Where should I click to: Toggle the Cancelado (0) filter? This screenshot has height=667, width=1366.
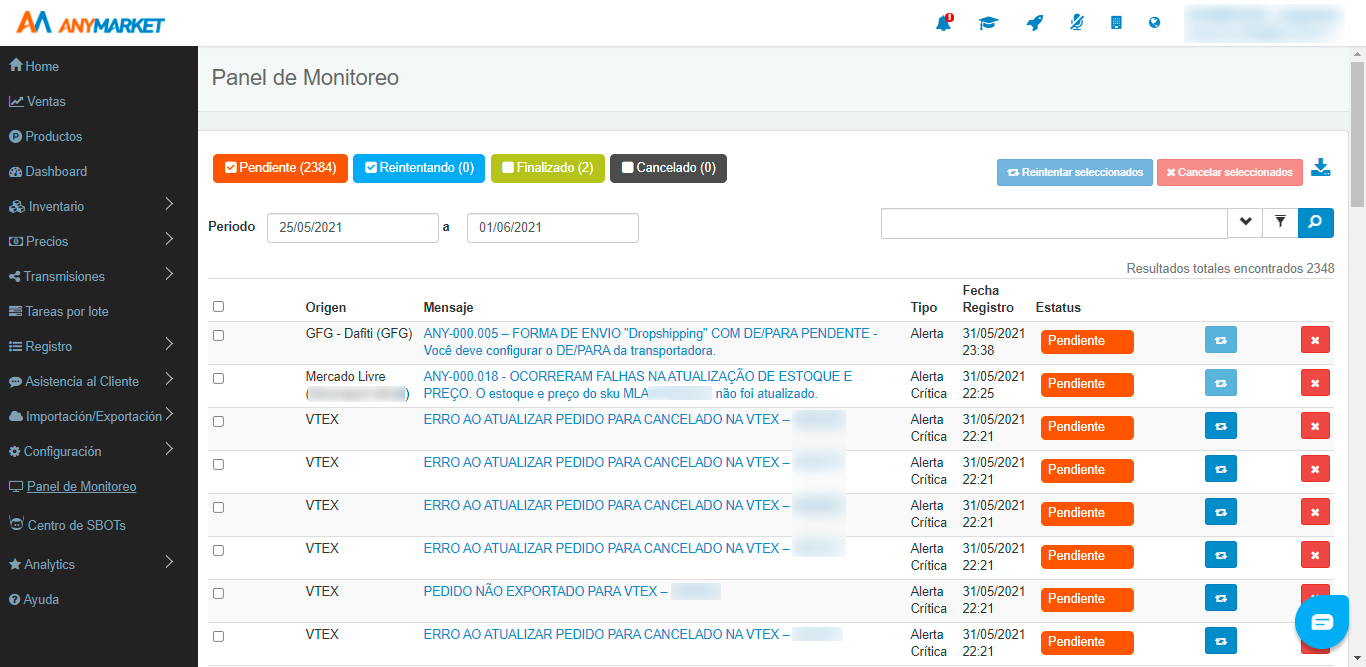point(668,168)
